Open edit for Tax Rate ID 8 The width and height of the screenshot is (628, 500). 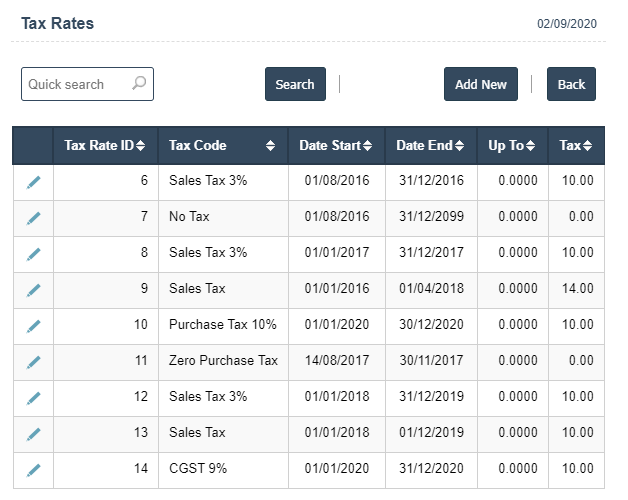point(33,254)
